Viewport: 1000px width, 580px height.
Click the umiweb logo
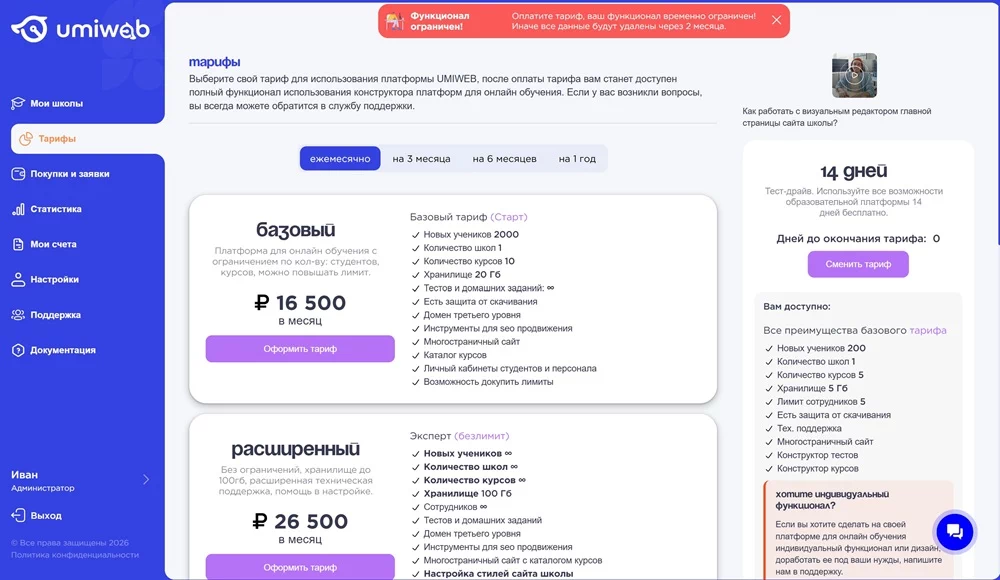80,30
